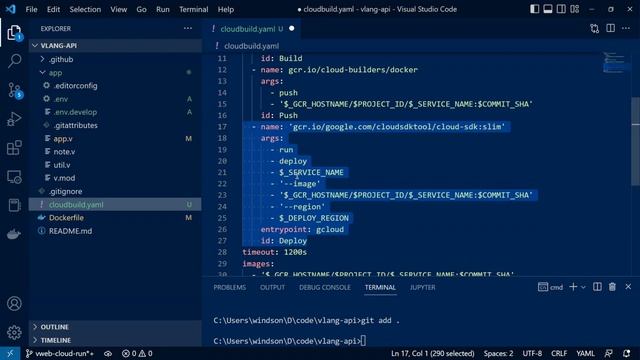Collapse the VLANG-API root folder
This screenshot has height=360, width=640.
(x=115, y=45)
